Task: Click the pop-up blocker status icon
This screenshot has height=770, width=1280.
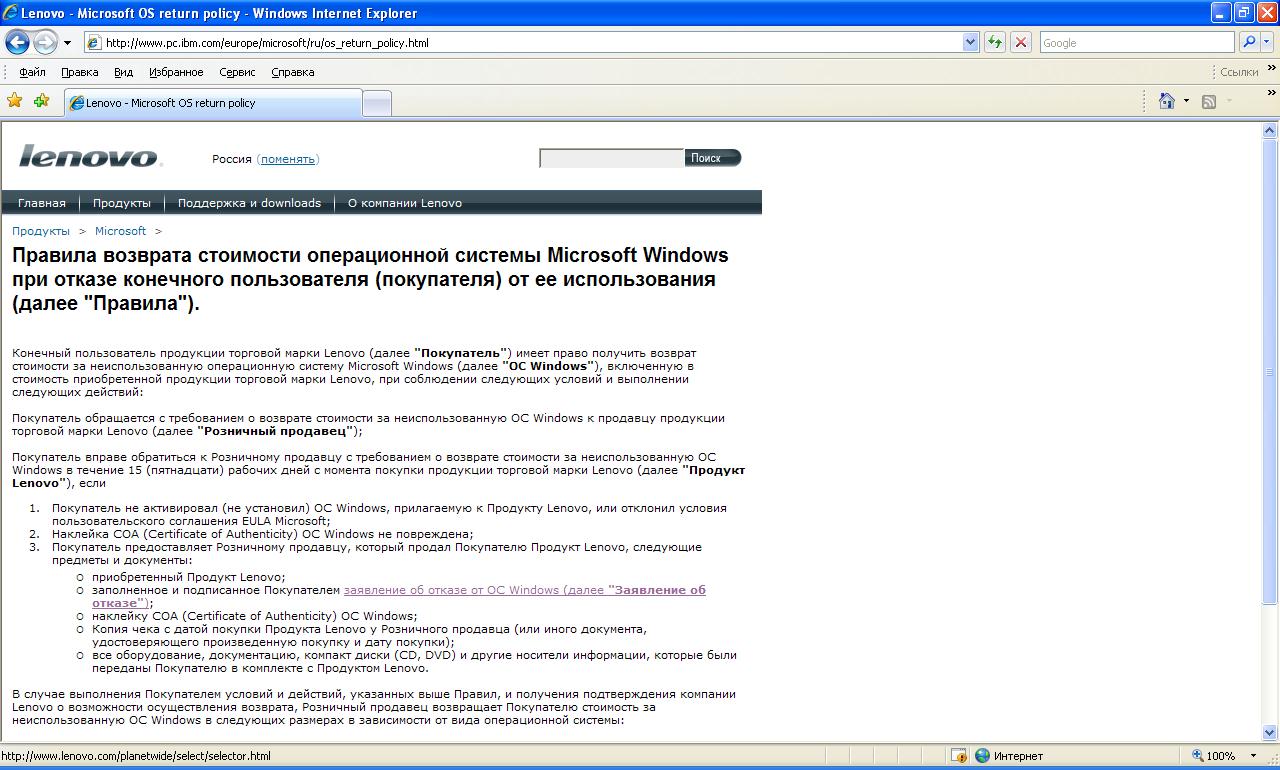Action: (x=958, y=756)
